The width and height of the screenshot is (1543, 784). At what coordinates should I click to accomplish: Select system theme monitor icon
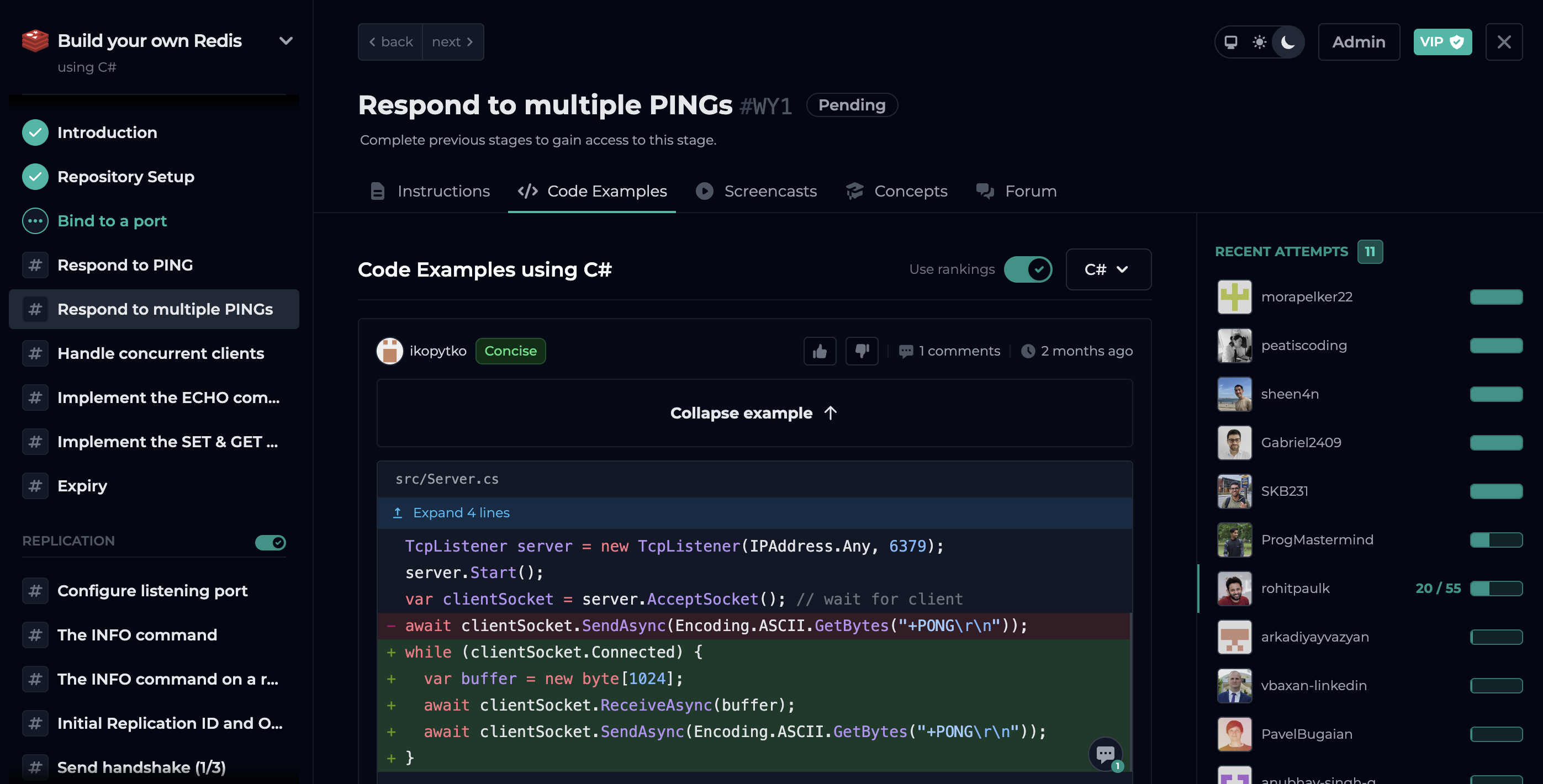coord(1230,42)
